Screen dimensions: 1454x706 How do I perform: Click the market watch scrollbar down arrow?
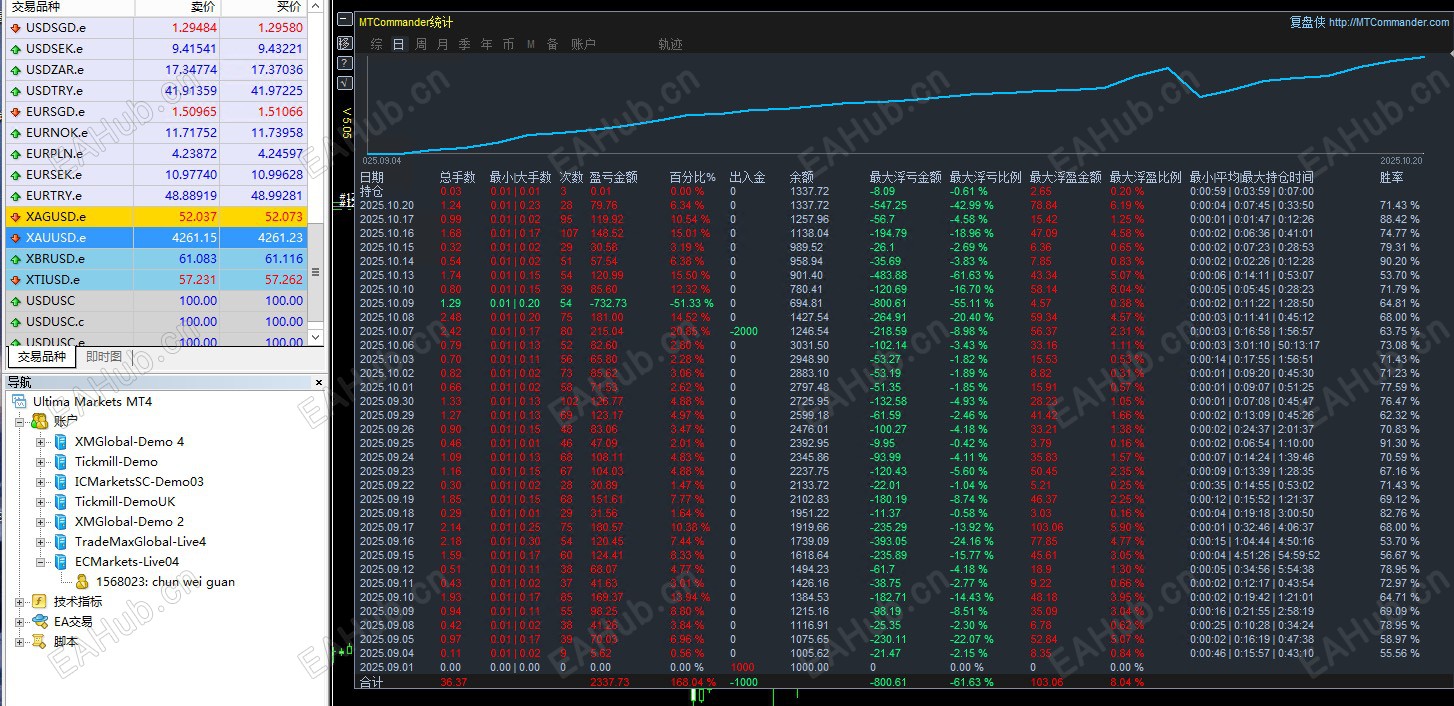pyautogui.click(x=317, y=339)
